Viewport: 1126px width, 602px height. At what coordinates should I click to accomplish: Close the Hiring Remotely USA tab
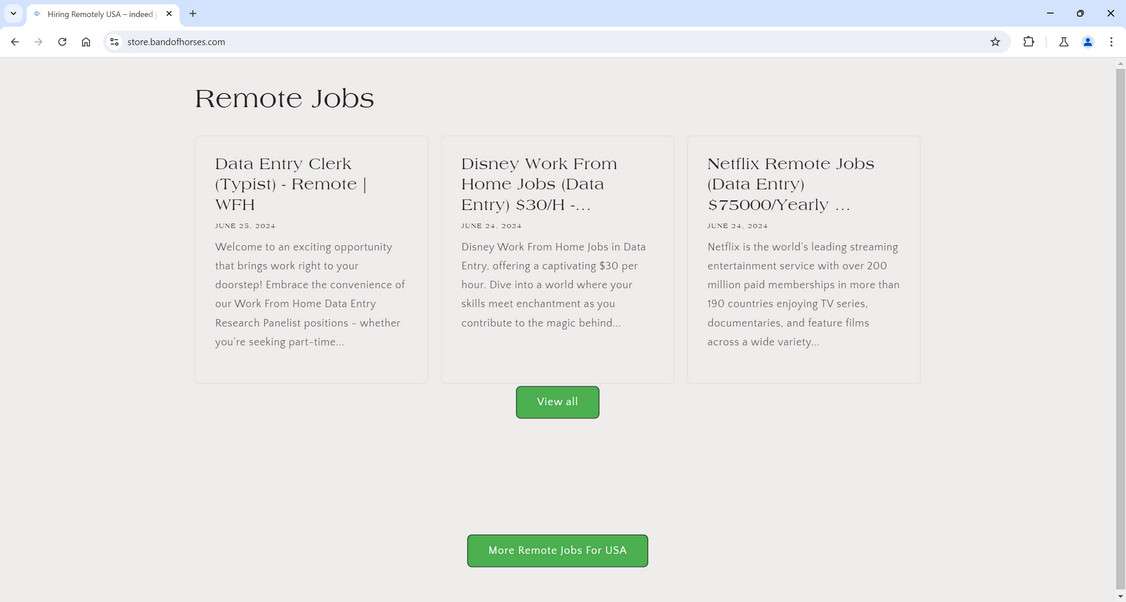(169, 14)
